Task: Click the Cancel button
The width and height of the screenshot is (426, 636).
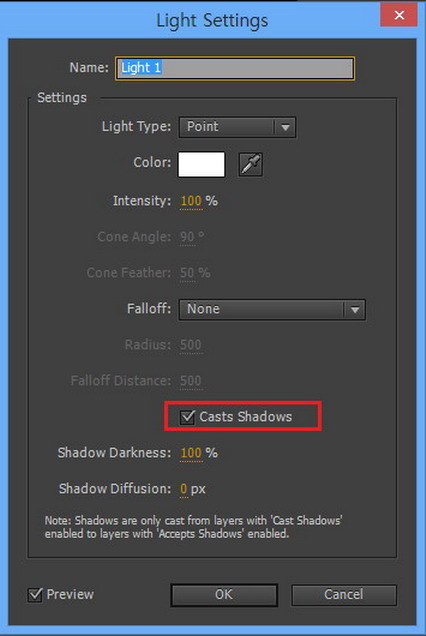Action: (344, 595)
